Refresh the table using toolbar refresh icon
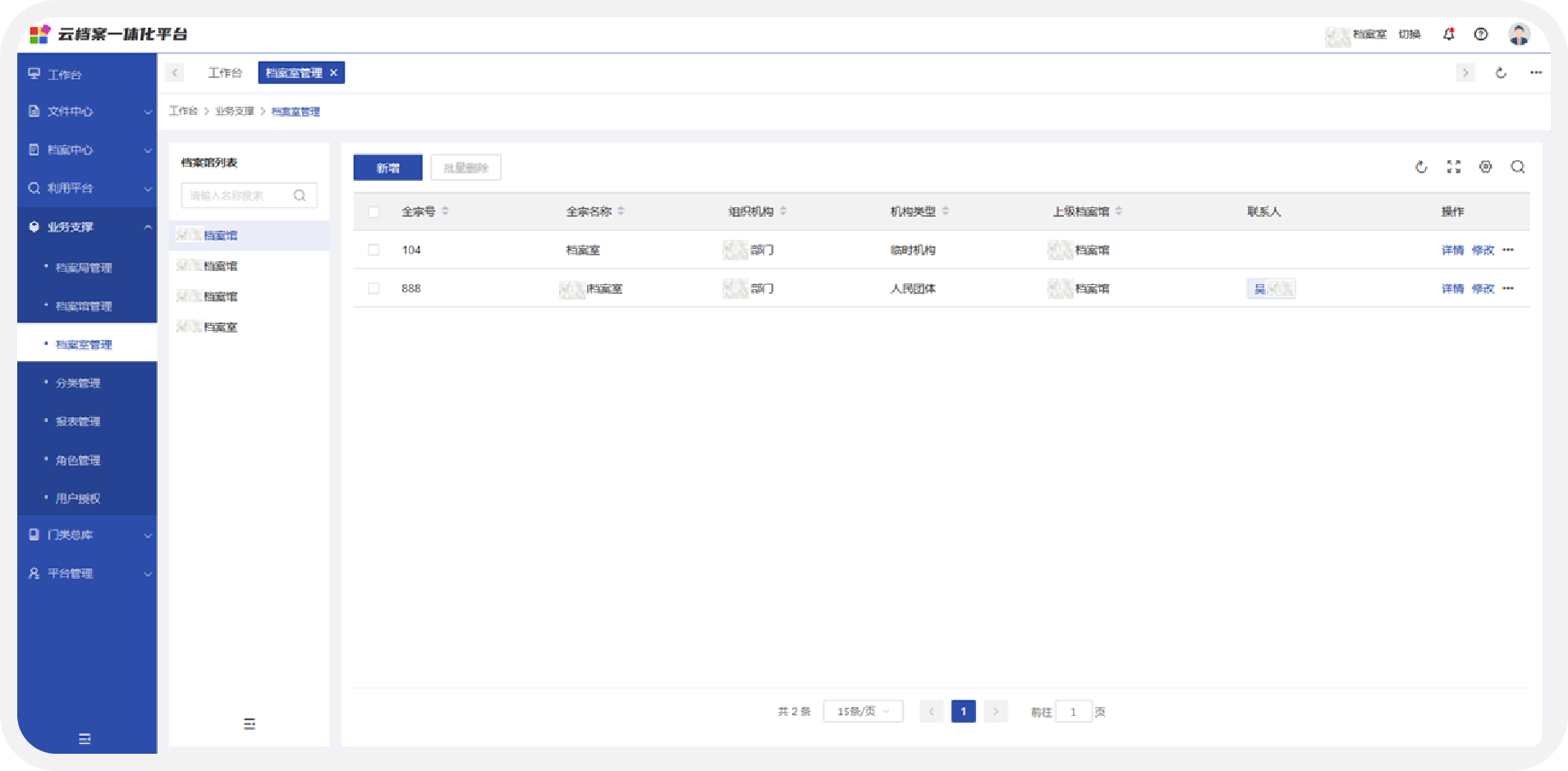Screen dimensions: 1568x771 pos(1421,168)
